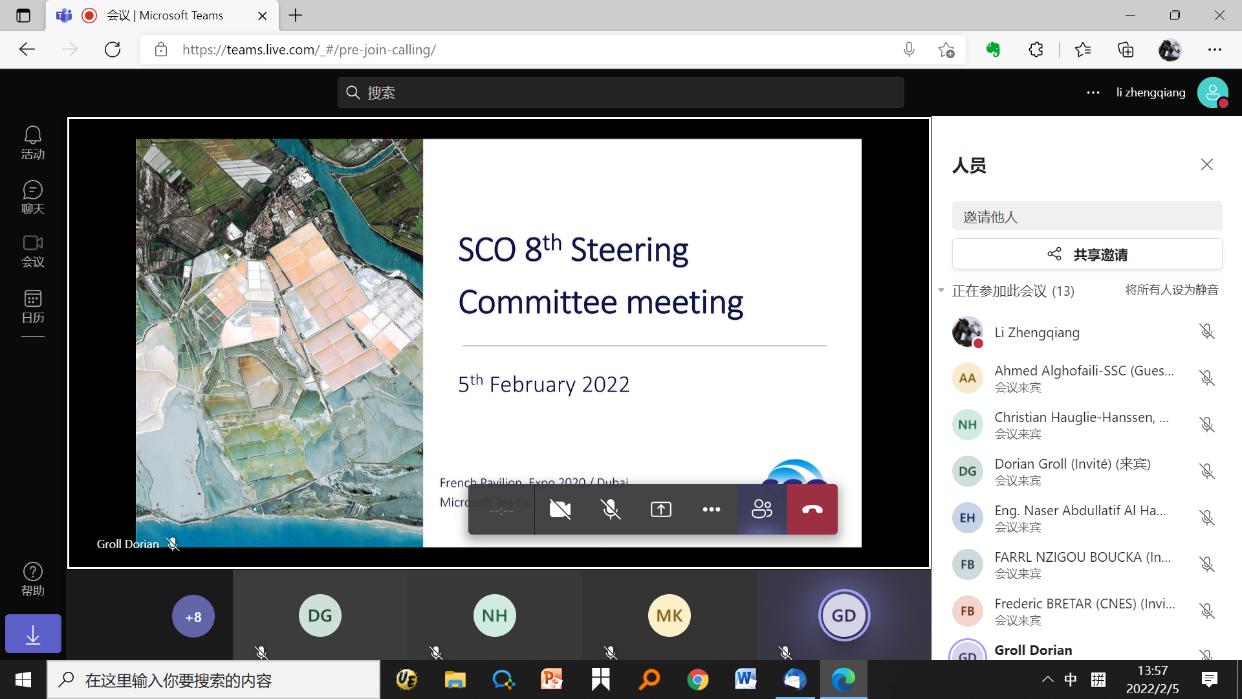Show hidden system tray icons
Image resolution: width=1242 pixels, height=699 pixels.
(1047, 680)
